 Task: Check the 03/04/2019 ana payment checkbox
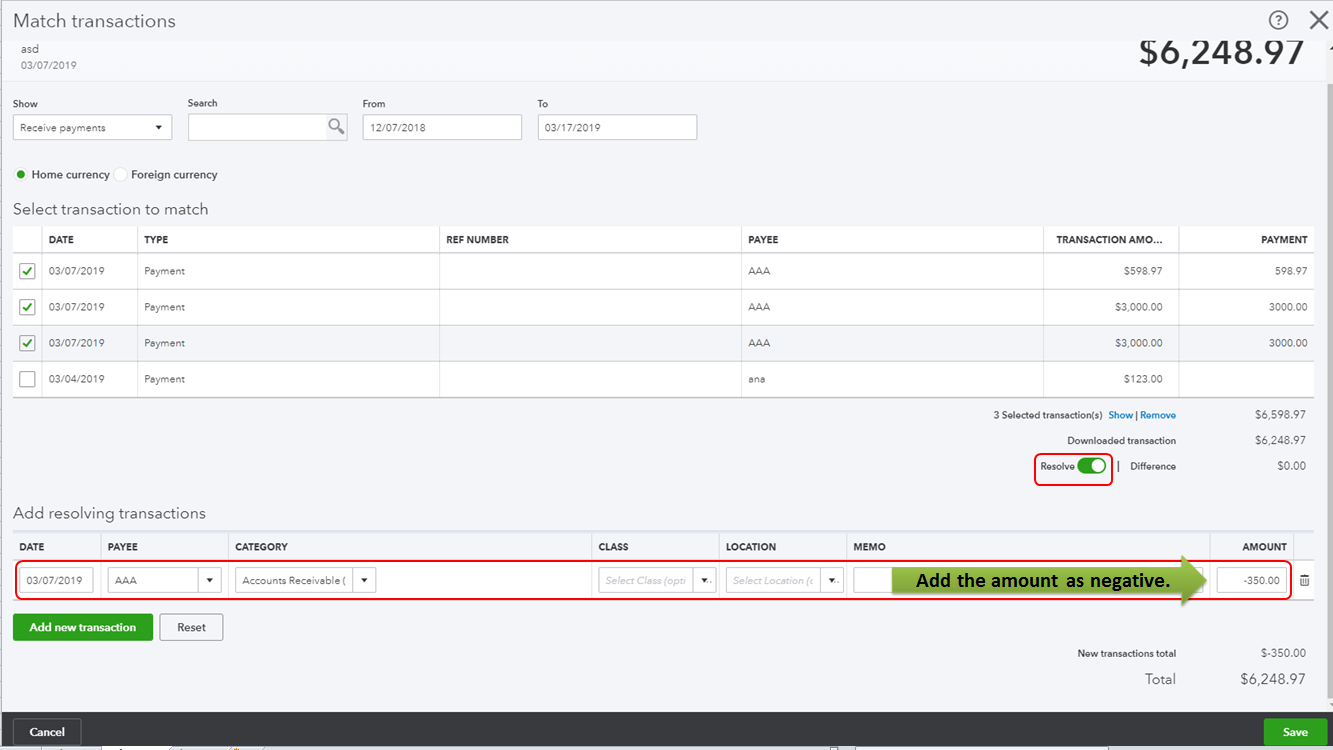tap(27, 378)
